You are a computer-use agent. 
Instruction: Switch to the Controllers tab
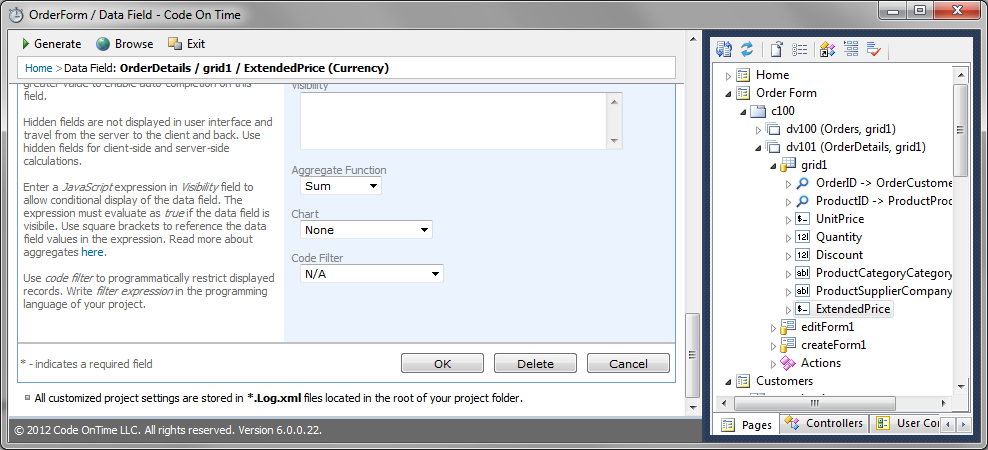825,424
